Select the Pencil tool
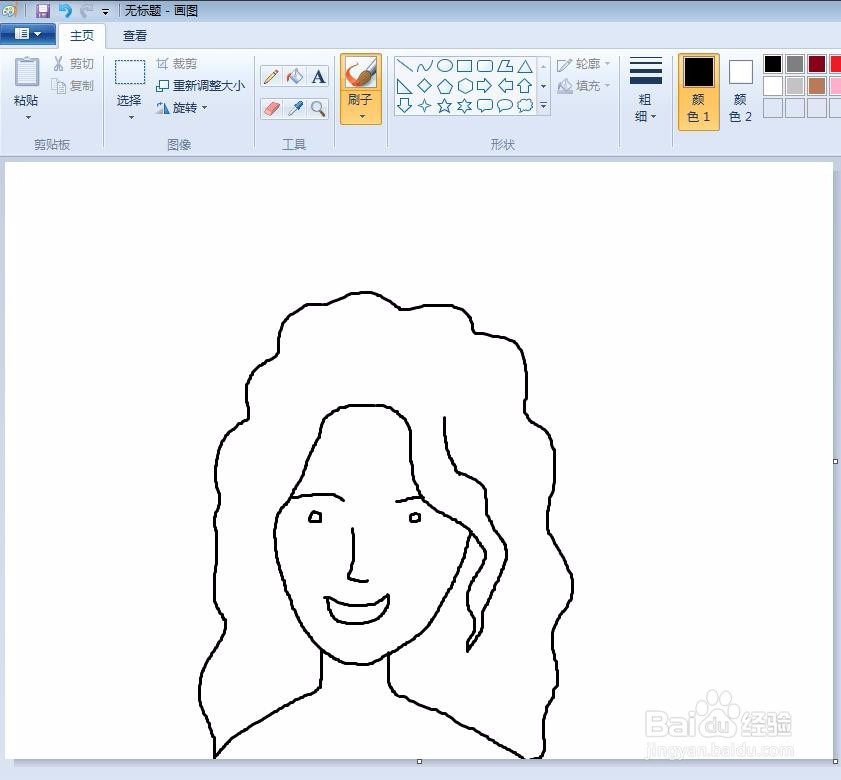 point(270,76)
